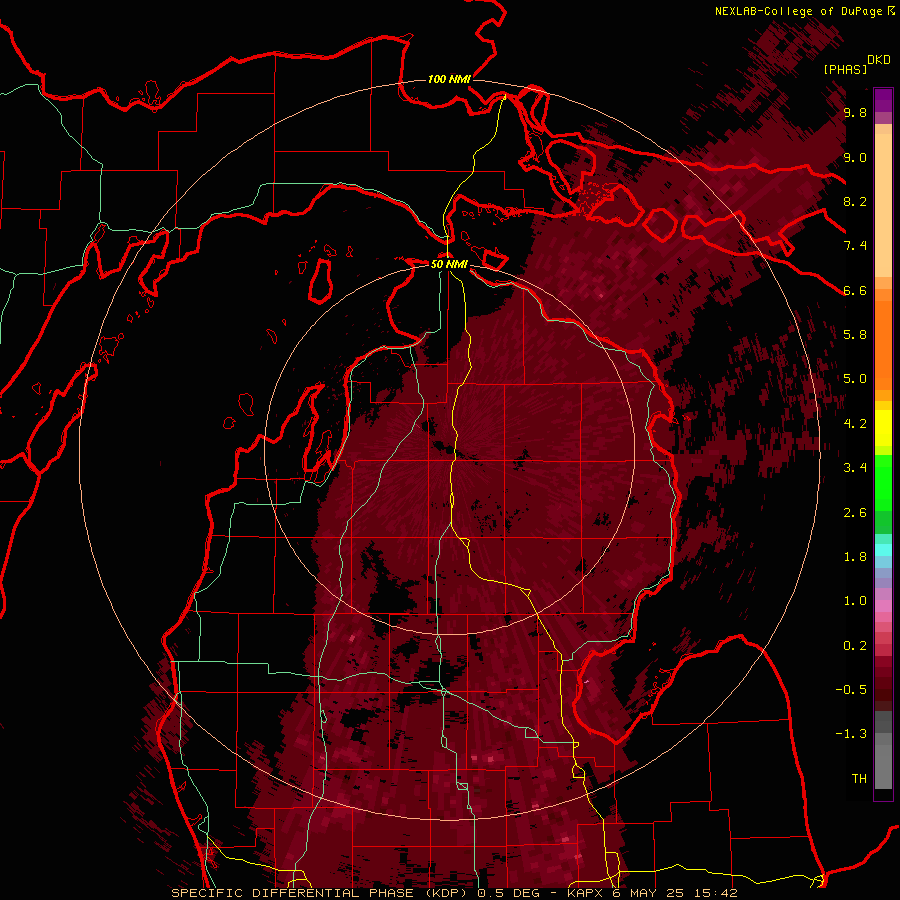This screenshot has height=900, width=900.
Task: Click the 2.6 scale value
Action: [855, 513]
